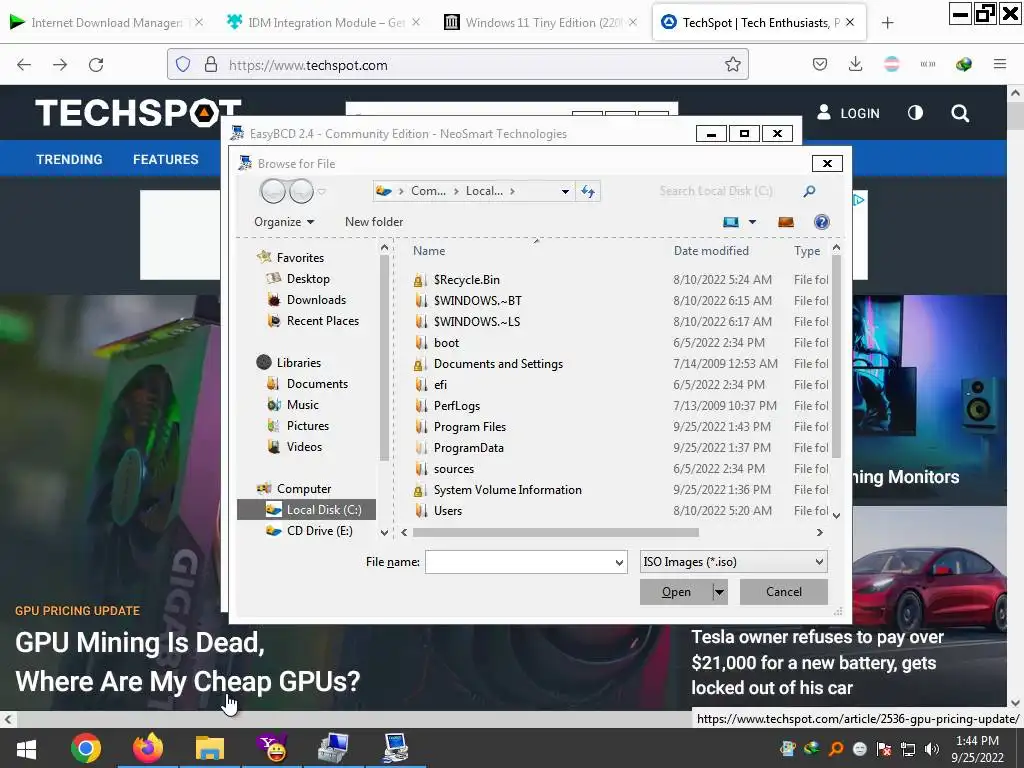This screenshot has width=1024, height=768.
Task: Click the padlock site info icon
Action: tap(210, 64)
